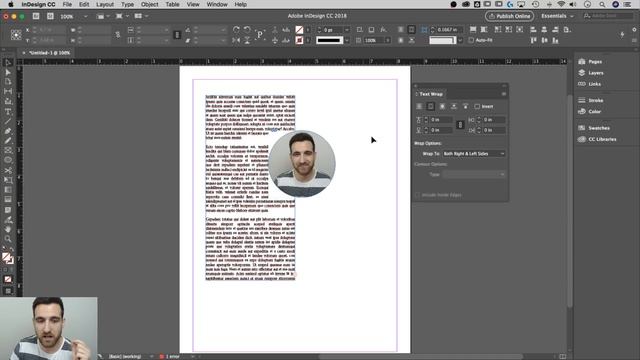Screen dimensions: 640x360
Task: Select the Untitled-1 document tab
Action: pos(49,53)
